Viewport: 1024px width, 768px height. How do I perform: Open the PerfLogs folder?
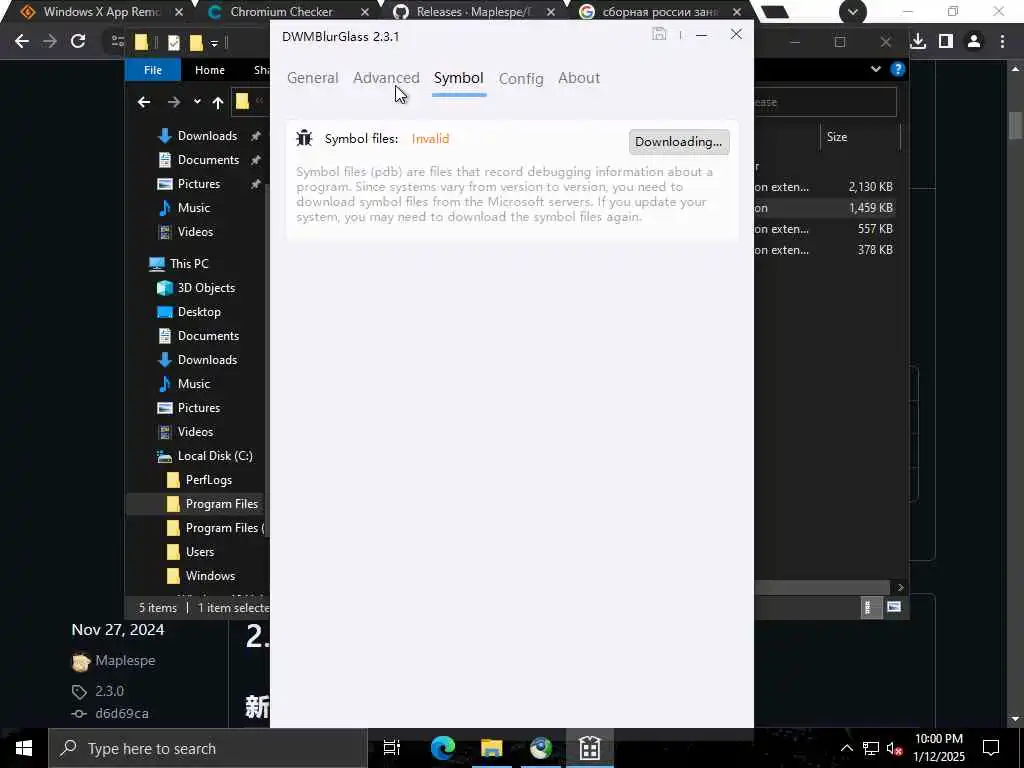tap(208, 480)
